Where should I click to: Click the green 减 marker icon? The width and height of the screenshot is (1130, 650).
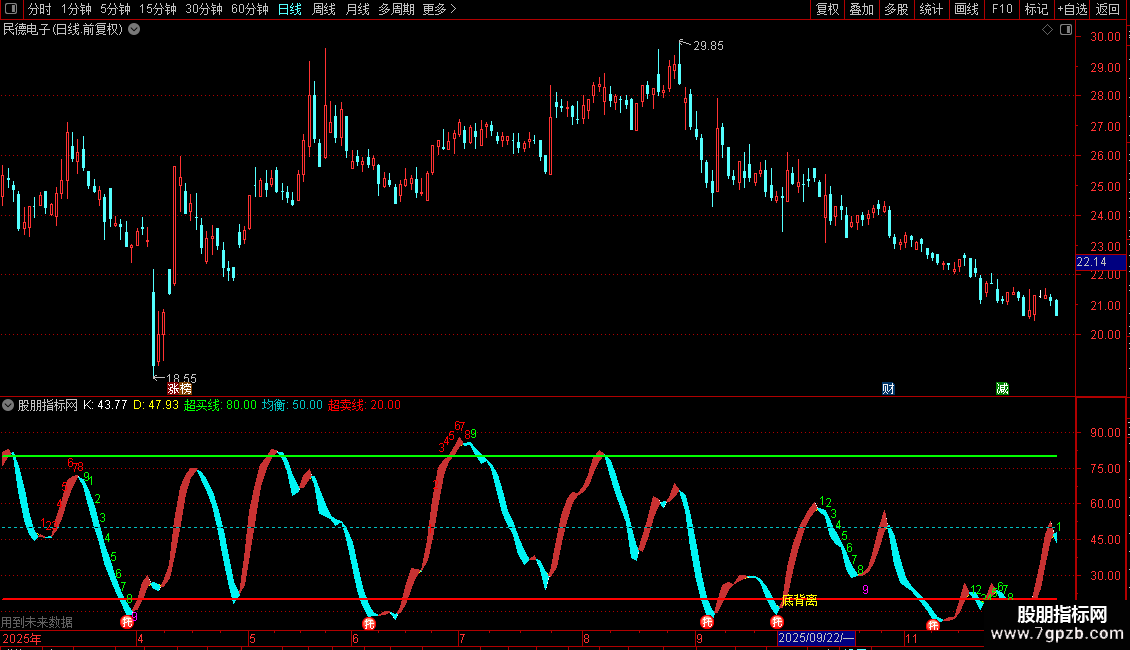1002,388
